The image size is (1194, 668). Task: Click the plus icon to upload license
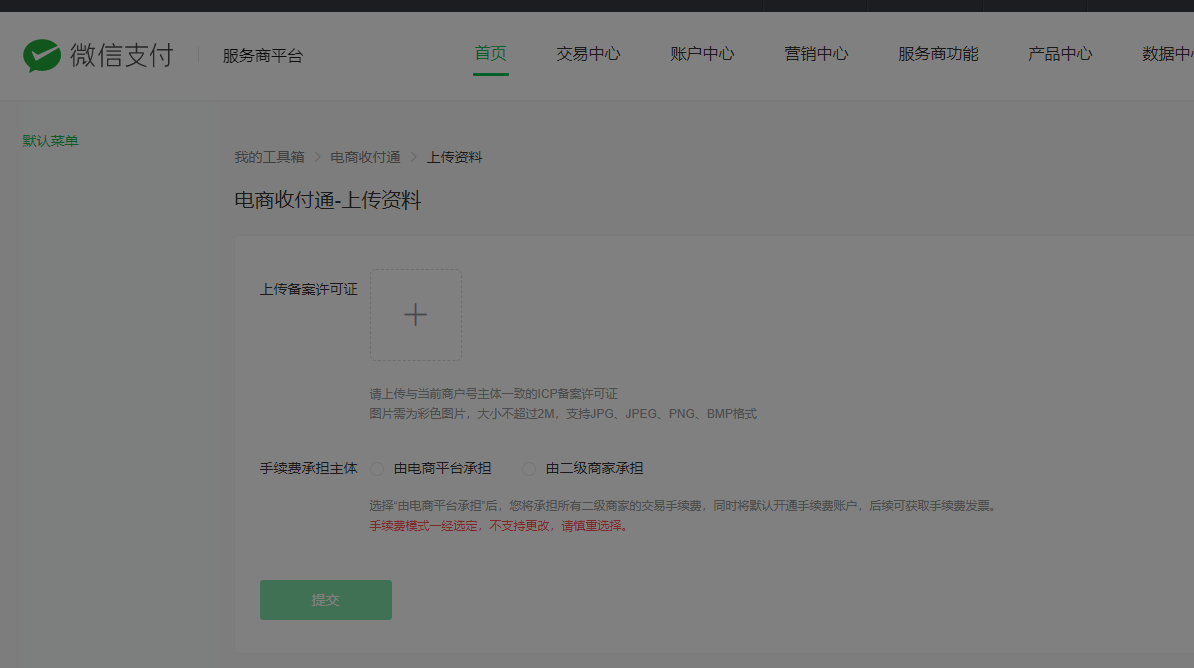coord(416,315)
